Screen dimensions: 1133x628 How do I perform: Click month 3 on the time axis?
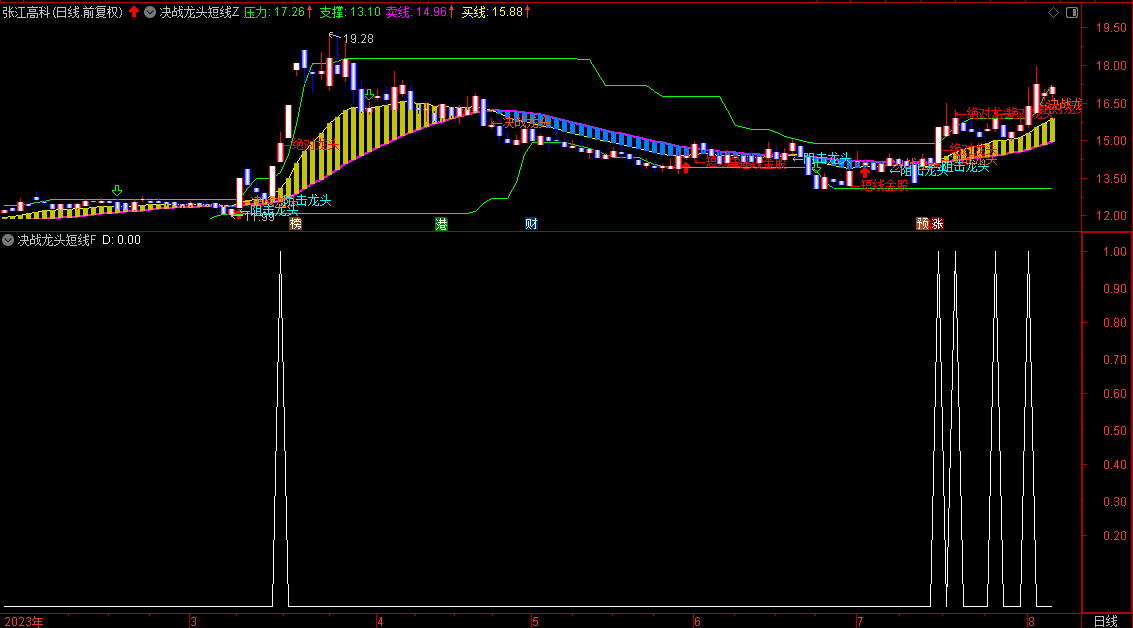(x=193, y=621)
